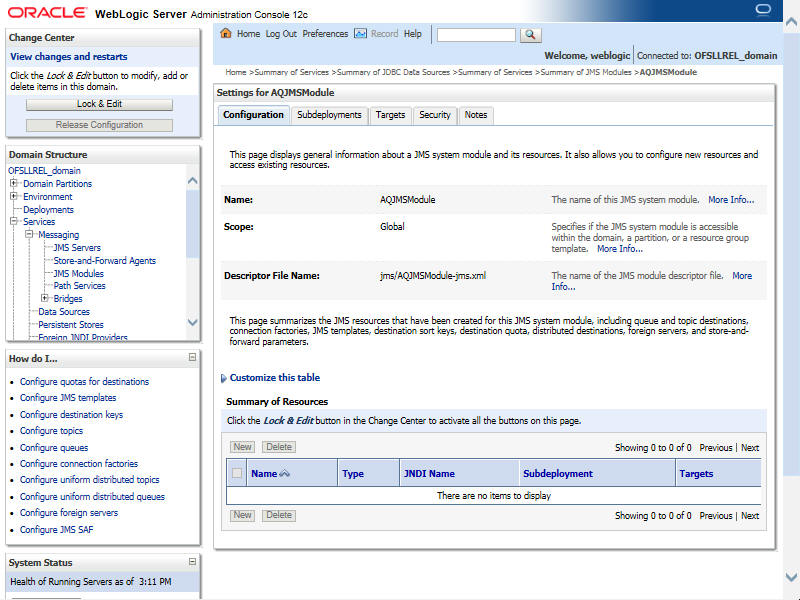Click the top Delete button above table

tap(279, 447)
